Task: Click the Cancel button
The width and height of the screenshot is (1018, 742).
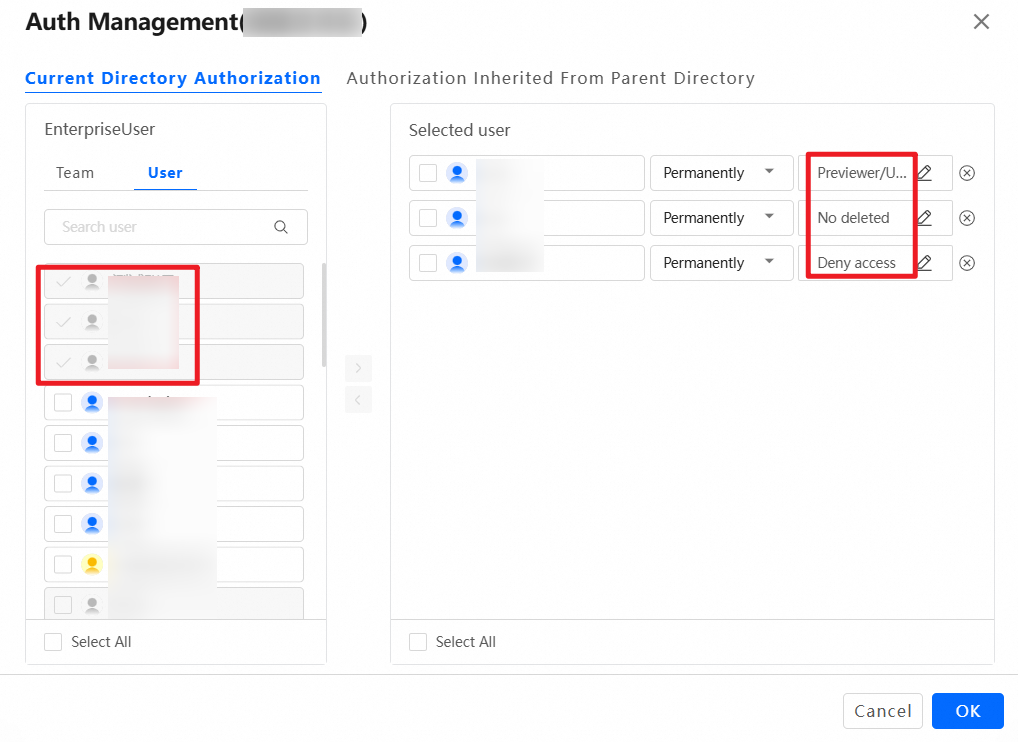Action: (x=882, y=711)
